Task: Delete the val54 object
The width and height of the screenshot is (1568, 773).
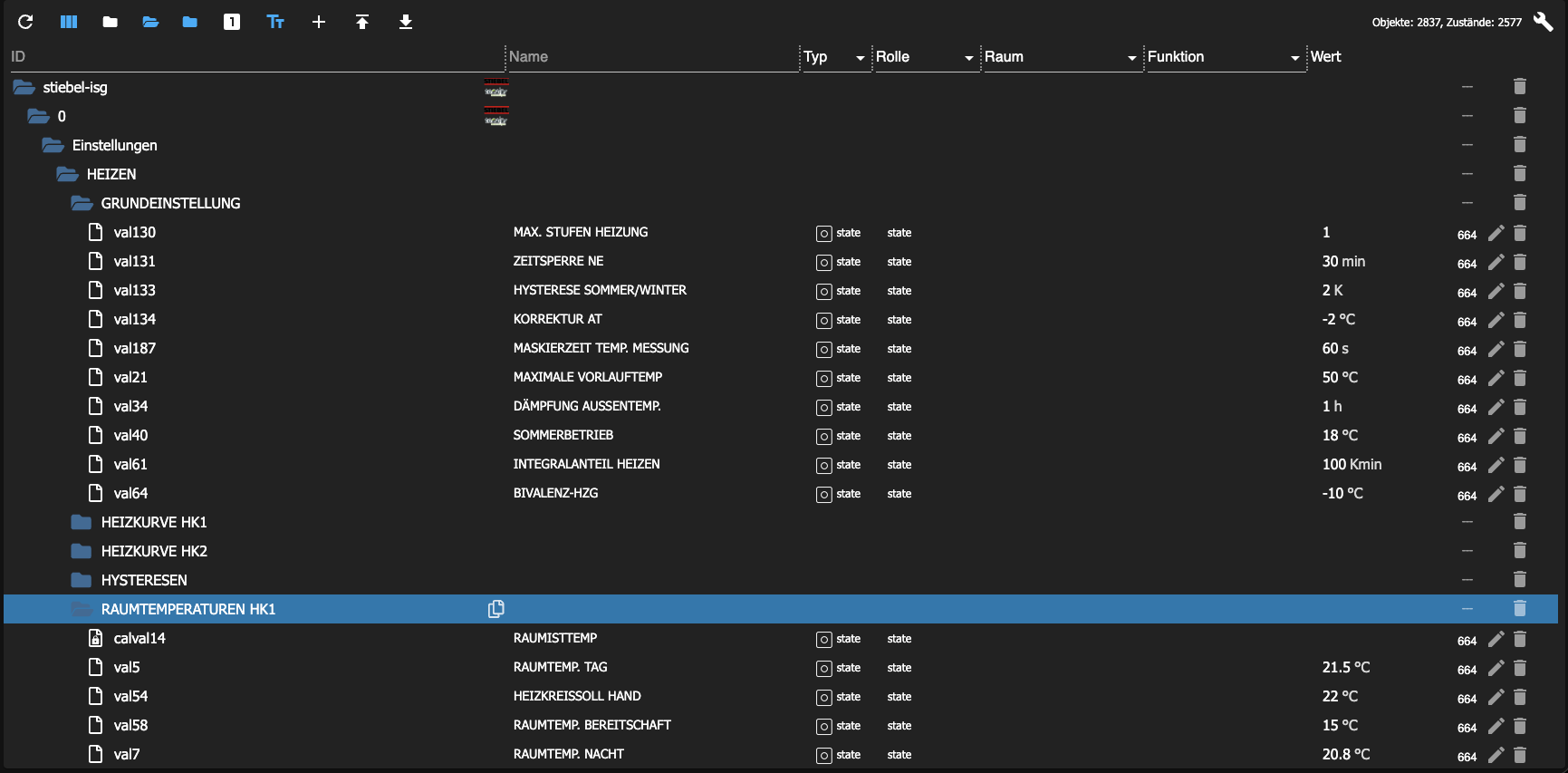Action: (x=1520, y=697)
